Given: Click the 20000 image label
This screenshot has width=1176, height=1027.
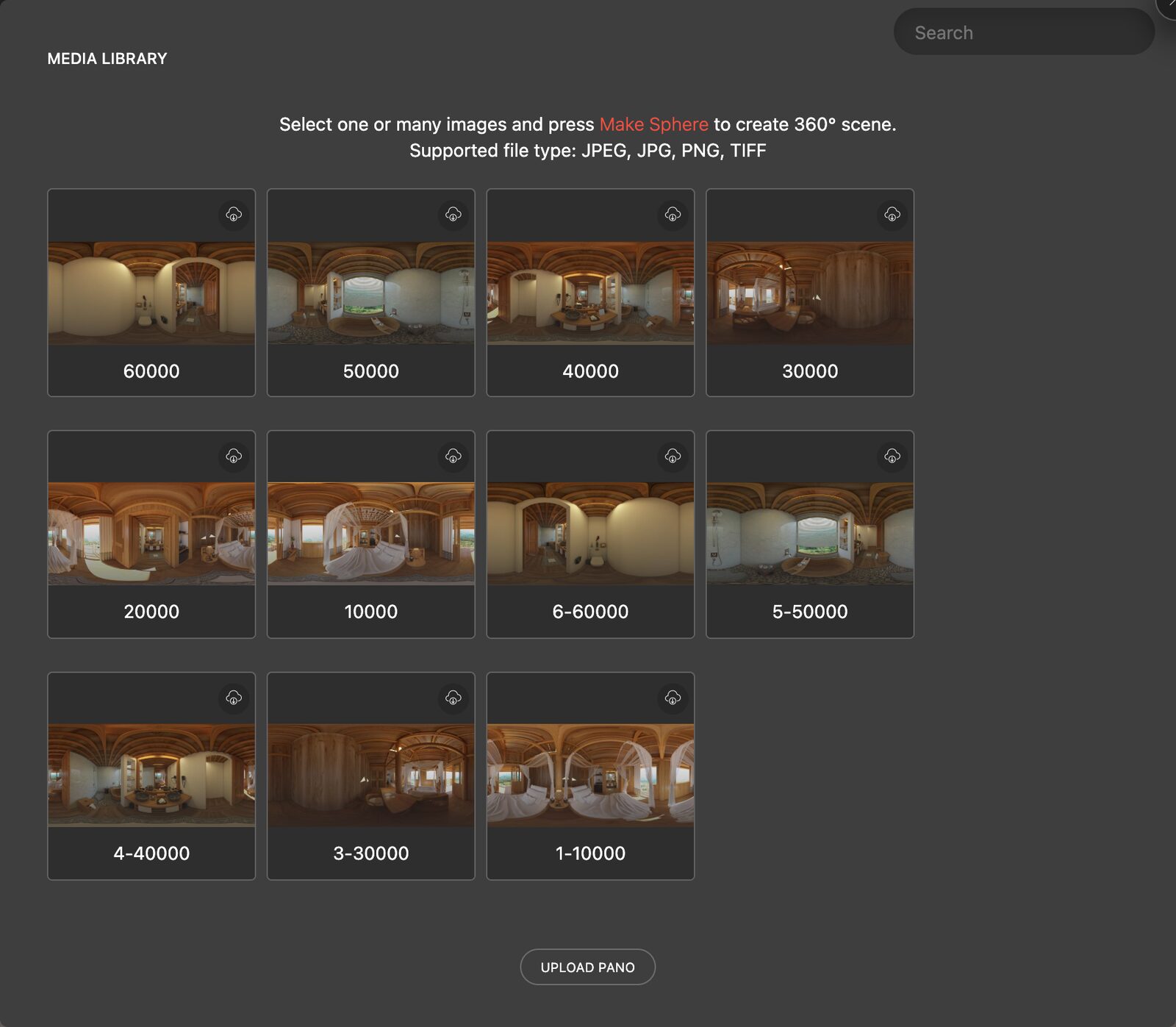Looking at the screenshot, I should 151,612.
